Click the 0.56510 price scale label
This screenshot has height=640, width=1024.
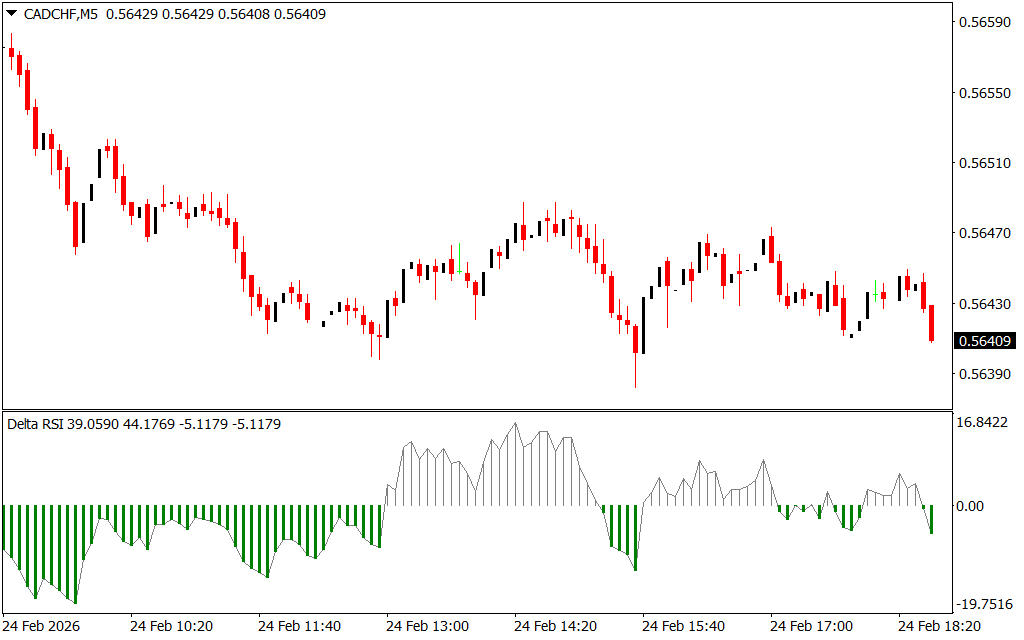click(984, 162)
